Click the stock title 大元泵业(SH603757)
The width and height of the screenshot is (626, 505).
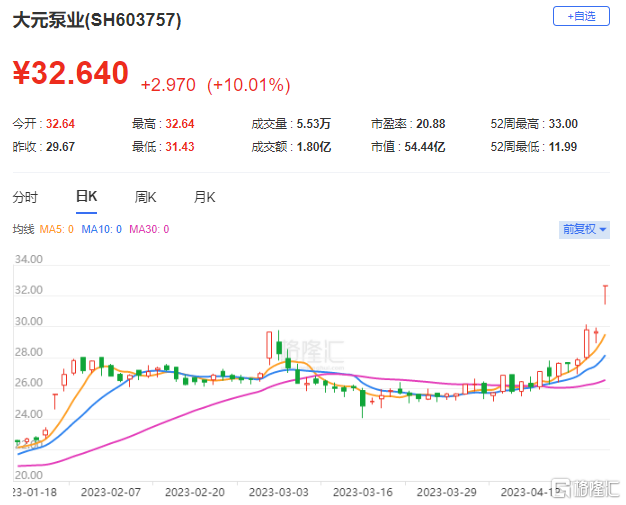coord(97,20)
